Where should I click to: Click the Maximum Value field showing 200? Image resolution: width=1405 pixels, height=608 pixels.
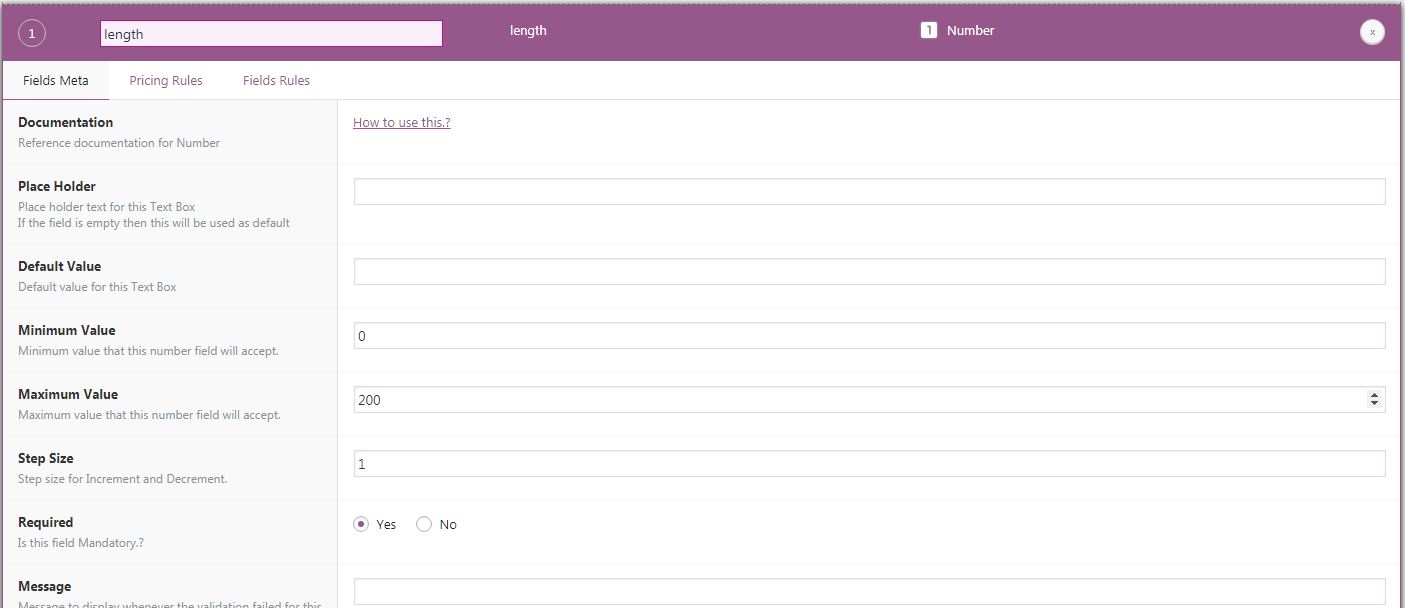pos(860,400)
